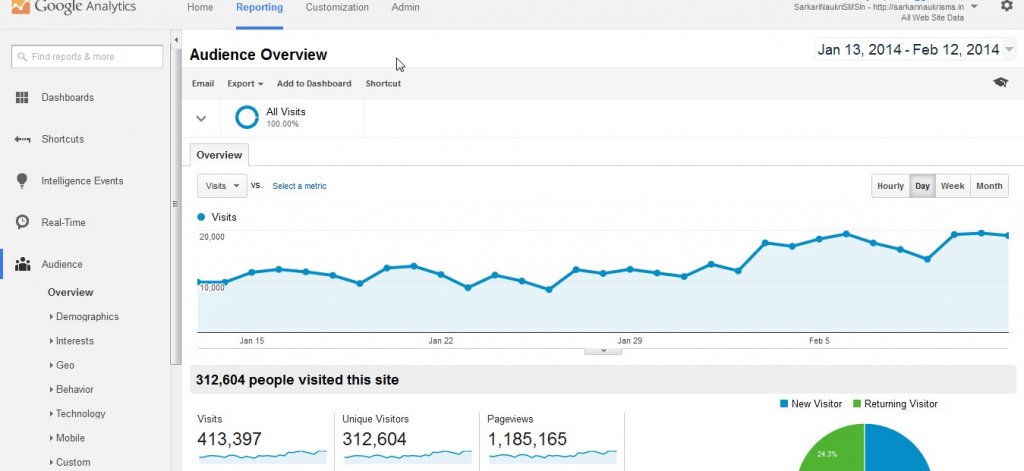Open the Visits metric dropdown
1024x471 pixels.
[222, 186]
